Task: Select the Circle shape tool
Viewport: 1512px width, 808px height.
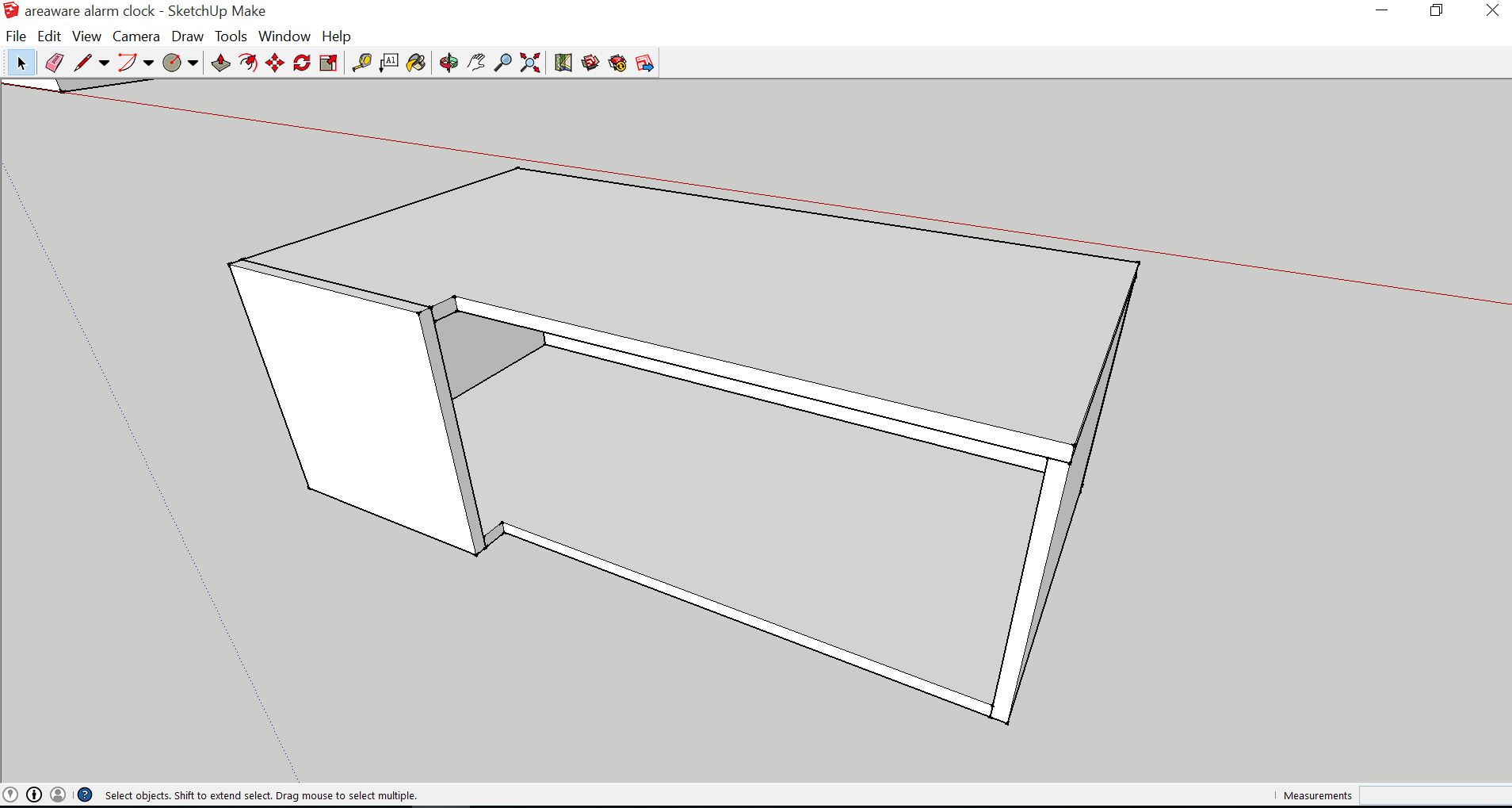Action: [x=172, y=63]
